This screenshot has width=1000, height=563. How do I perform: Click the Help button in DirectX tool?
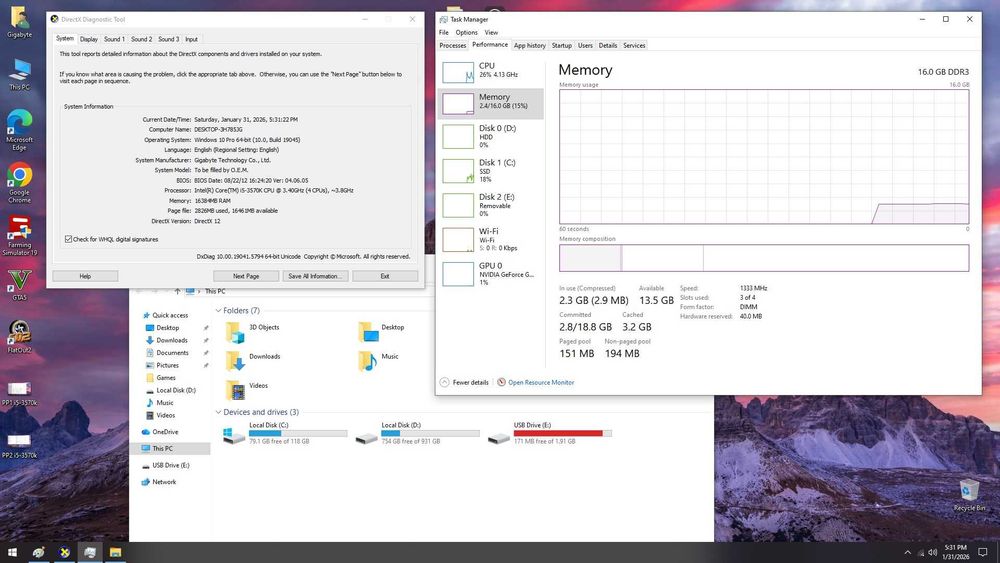click(x=85, y=276)
